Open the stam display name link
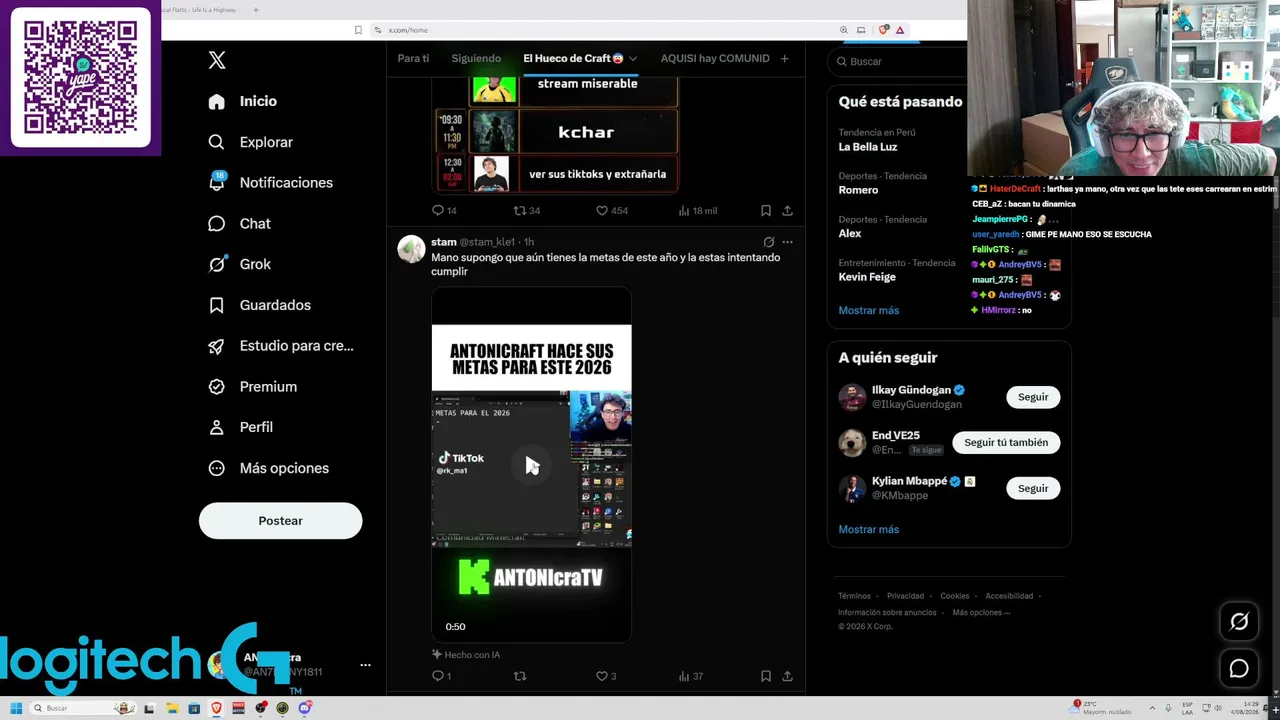 (x=444, y=242)
